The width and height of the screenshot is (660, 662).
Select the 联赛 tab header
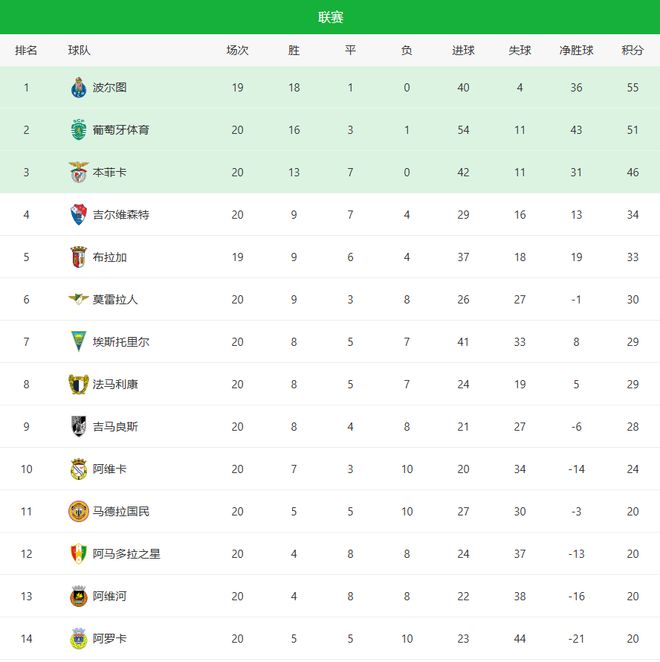click(330, 17)
